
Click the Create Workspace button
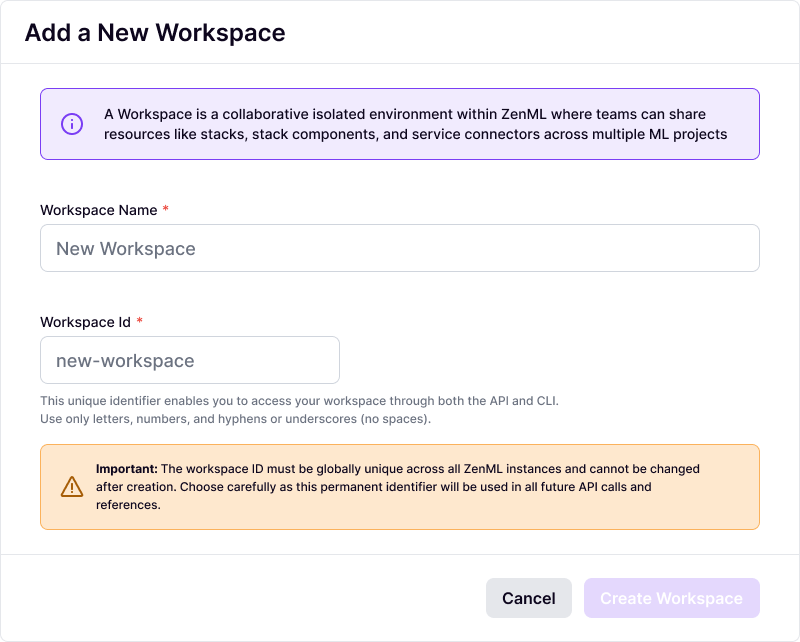click(x=671, y=598)
